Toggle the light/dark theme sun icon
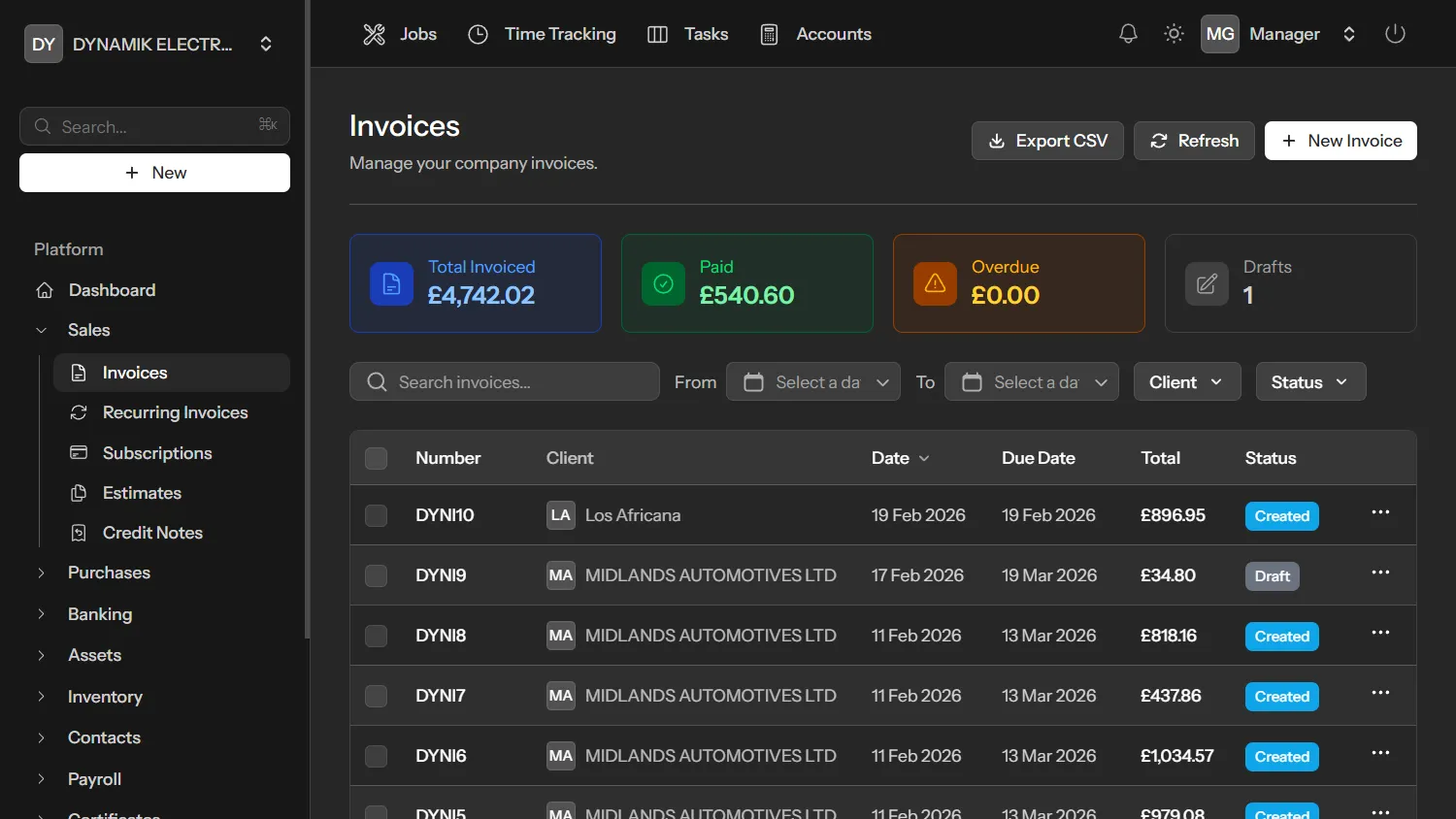1456x819 pixels. [x=1174, y=34]
